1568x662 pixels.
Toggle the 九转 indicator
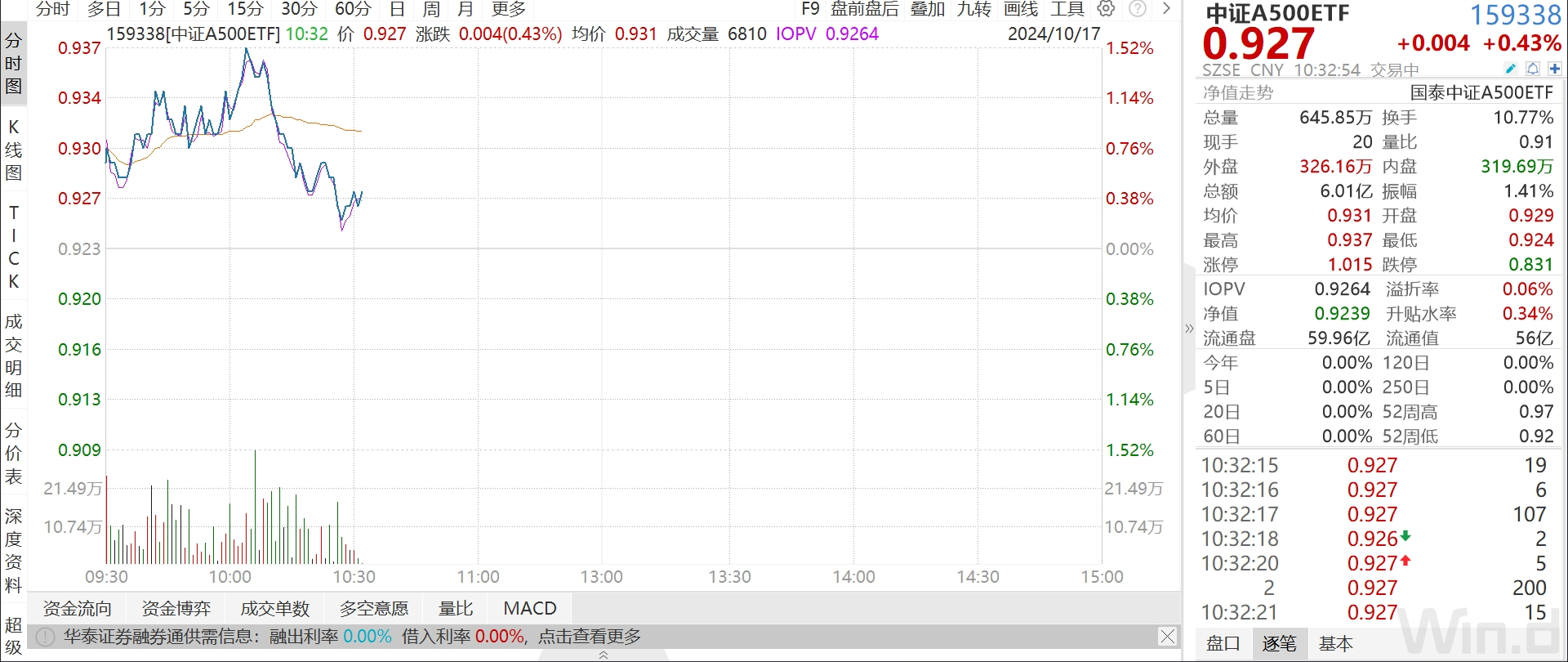pos(974,9)
